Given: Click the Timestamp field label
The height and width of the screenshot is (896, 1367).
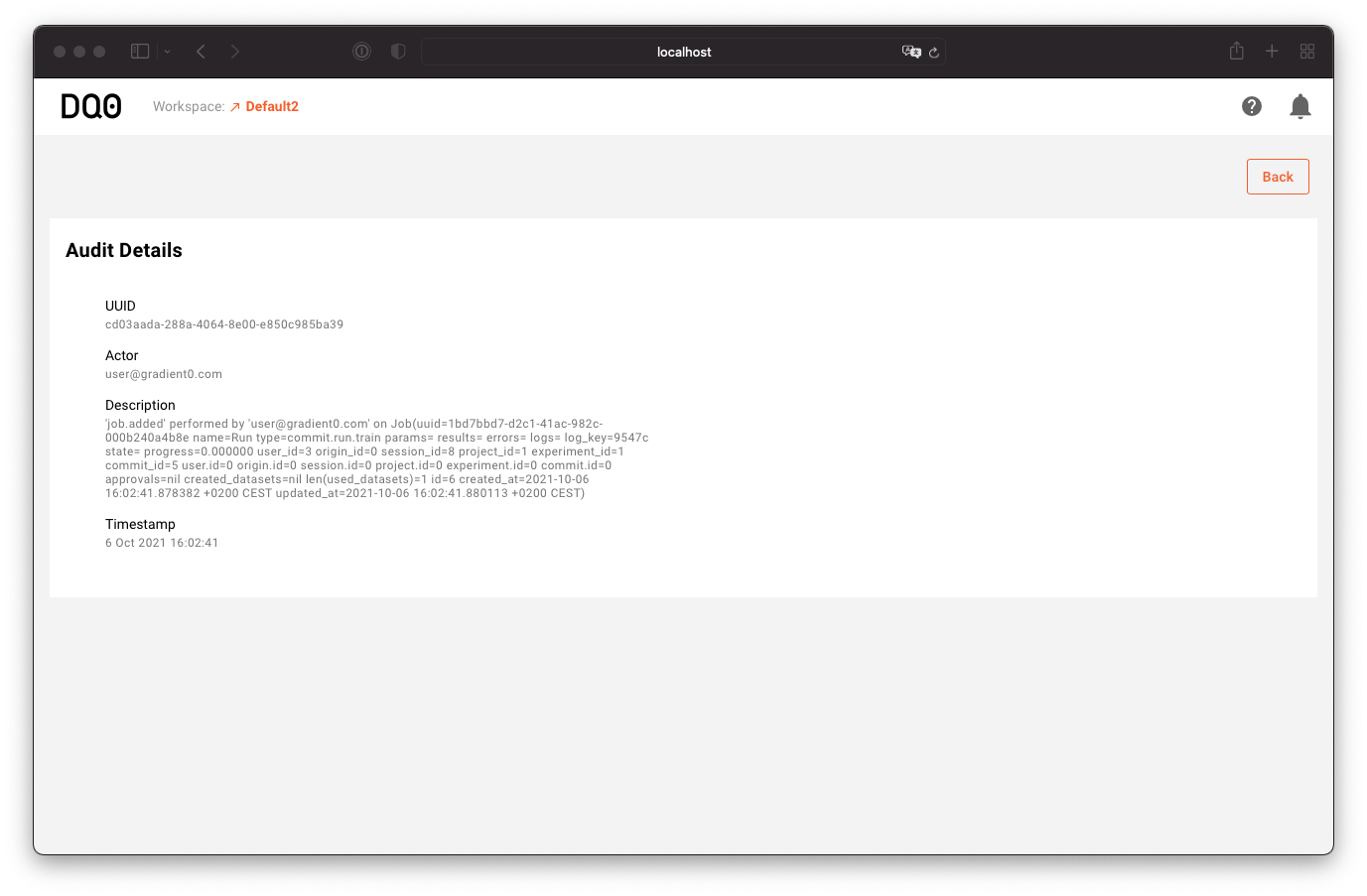Looking at the screenshot, I should 140,524.
